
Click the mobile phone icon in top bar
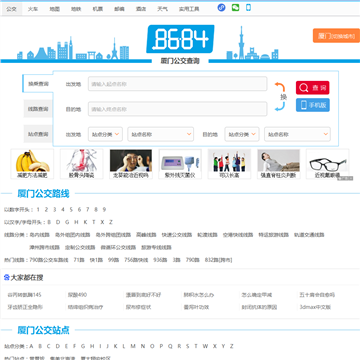pos(248,8)
